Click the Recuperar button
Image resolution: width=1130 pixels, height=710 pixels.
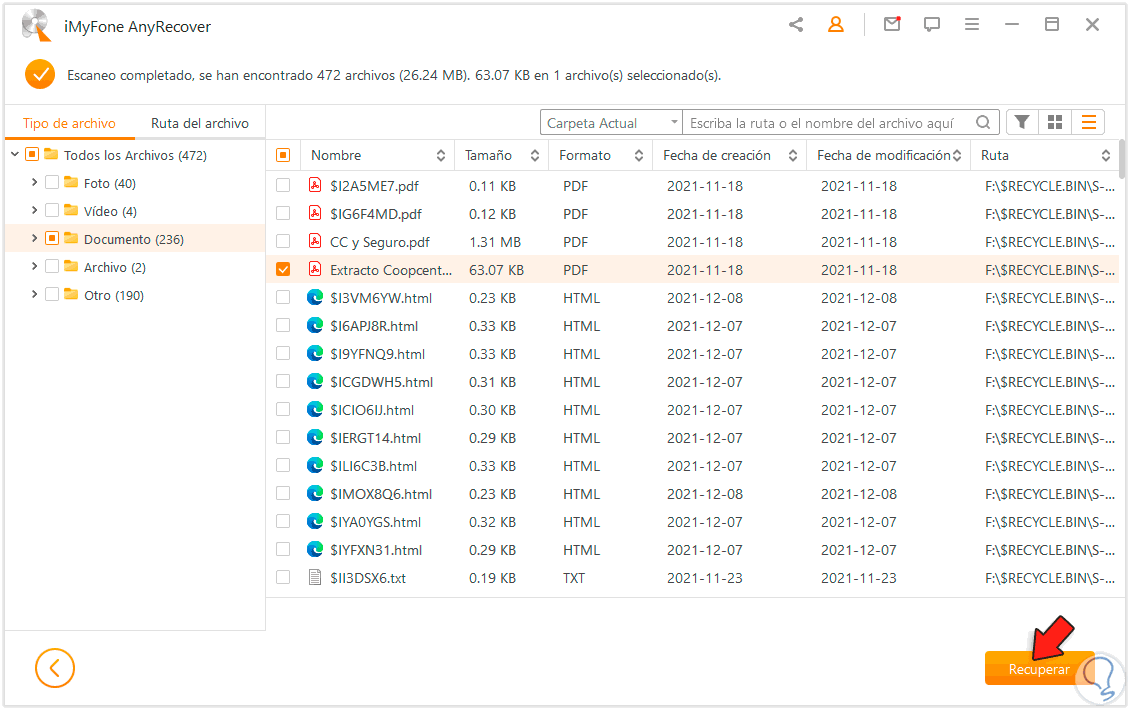pos(1039,669)
